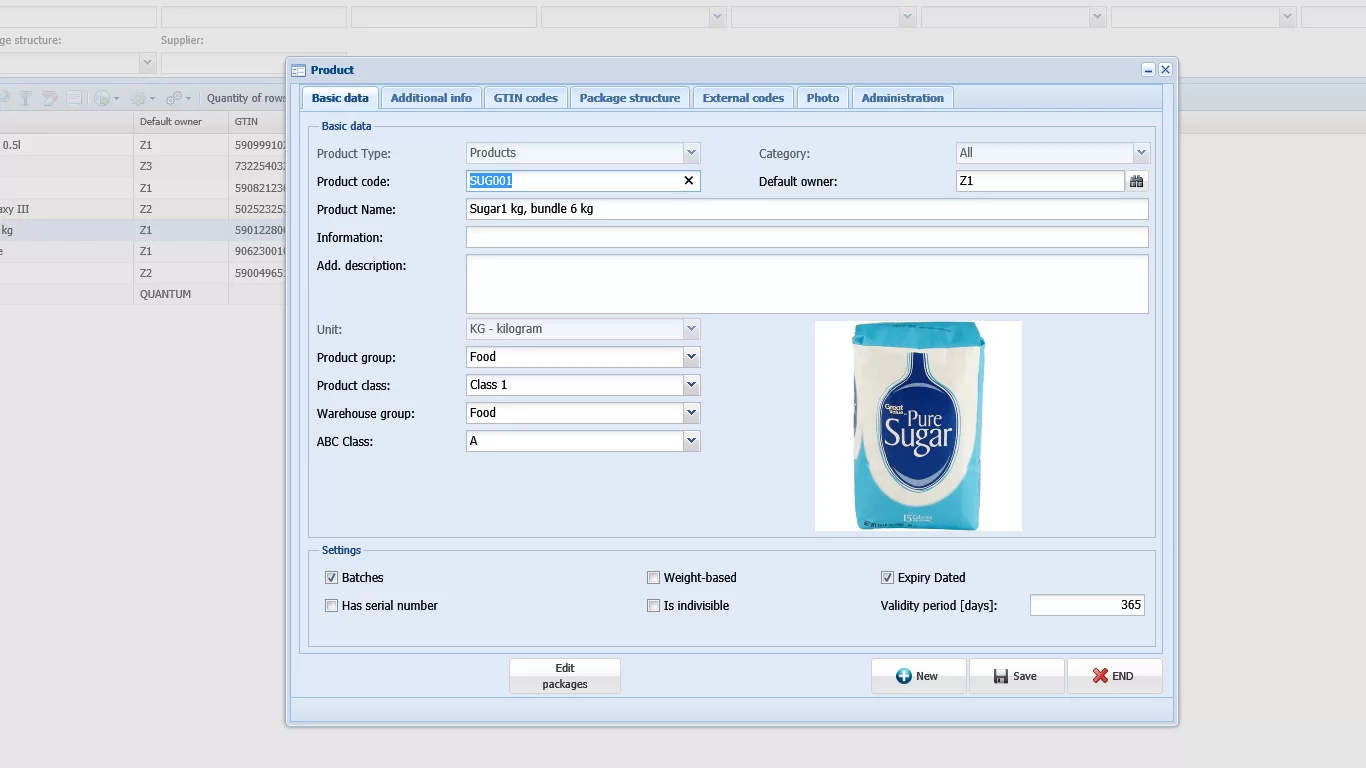Viewport: 1366px width, 768px height.
Task: Open the Product Type dropdown
Action: click(x=691, y=153)
